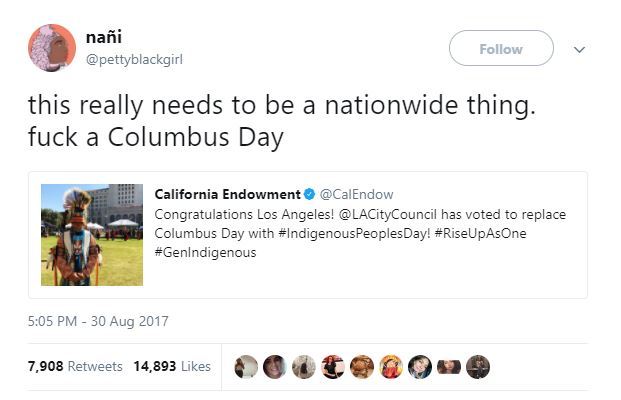This screenshot has width=621, height=400.
Task: View the 14,893 Likes list
Action: (171, 366)
